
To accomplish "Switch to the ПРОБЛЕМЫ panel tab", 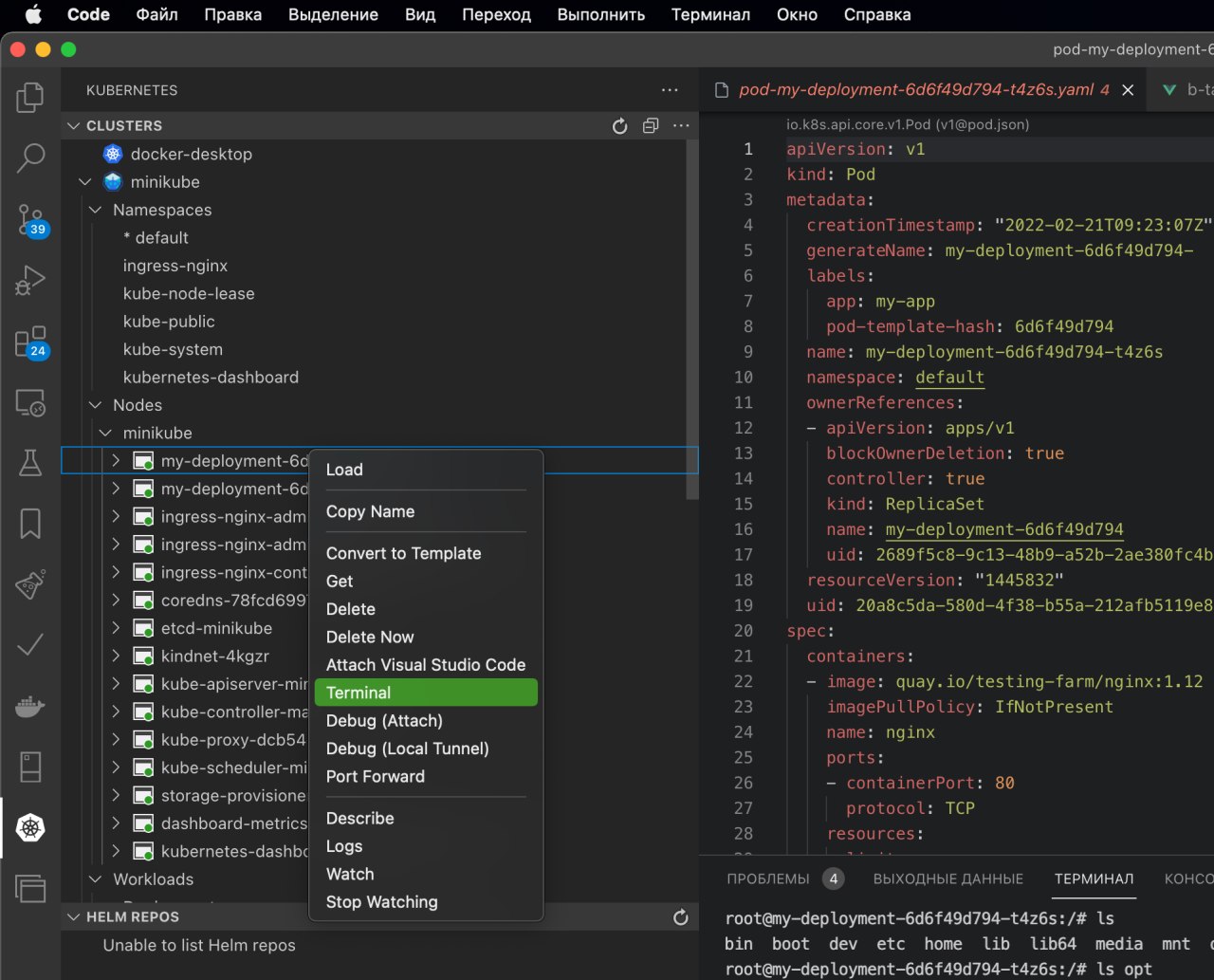I will tap(768, 878).
